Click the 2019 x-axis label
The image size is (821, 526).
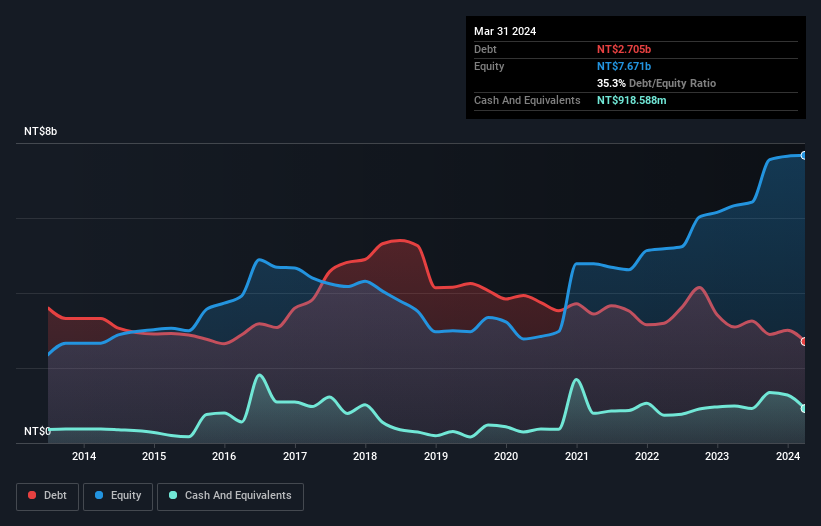(436, 456)
